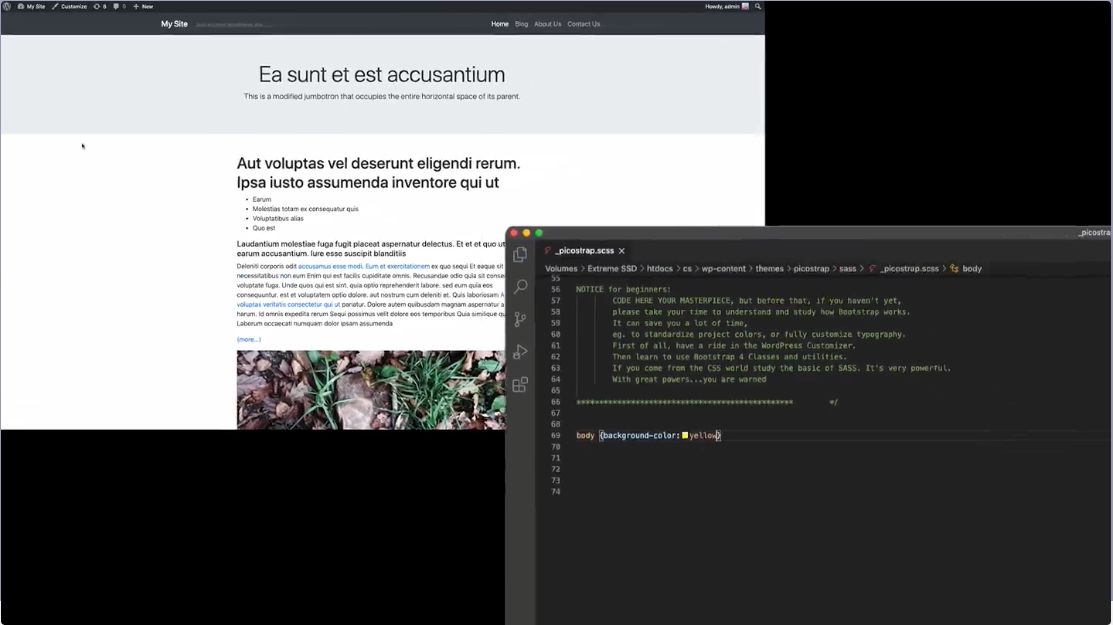1113x625 pixels.
Task: Click the htdocs breadcrumb segment
Action: (x=659, y=269)
